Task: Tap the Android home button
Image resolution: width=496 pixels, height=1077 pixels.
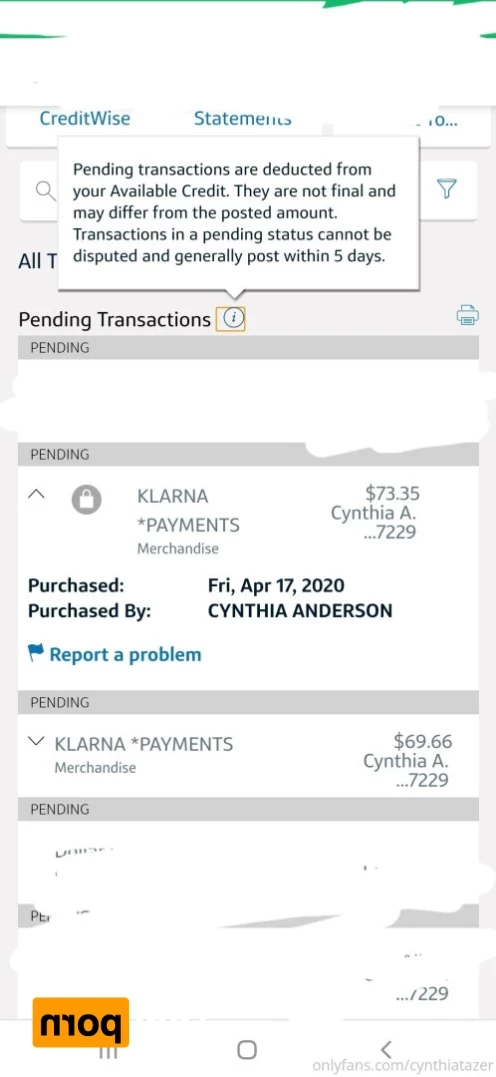Action: click(247, 1050)
